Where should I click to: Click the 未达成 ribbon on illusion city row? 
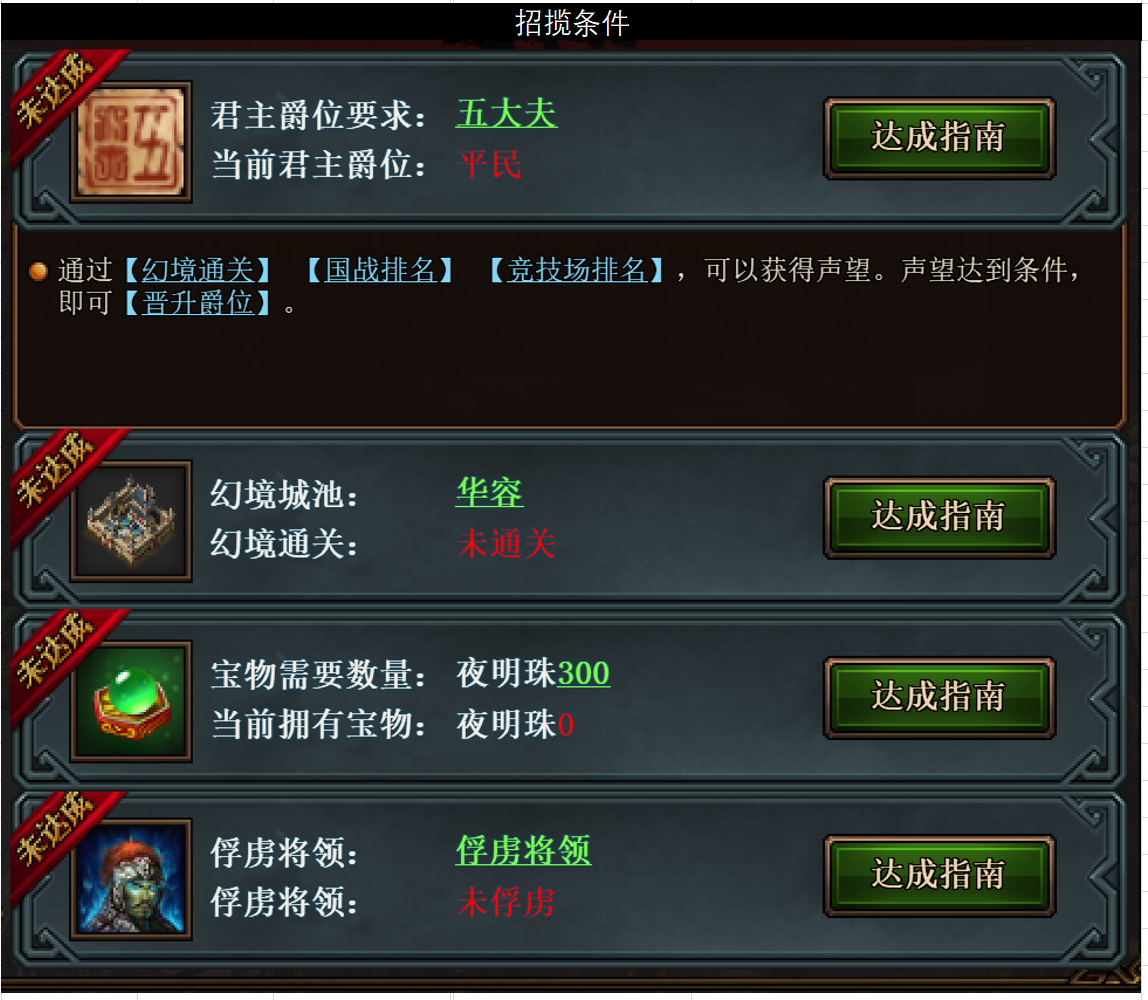(x=59, y=474)
